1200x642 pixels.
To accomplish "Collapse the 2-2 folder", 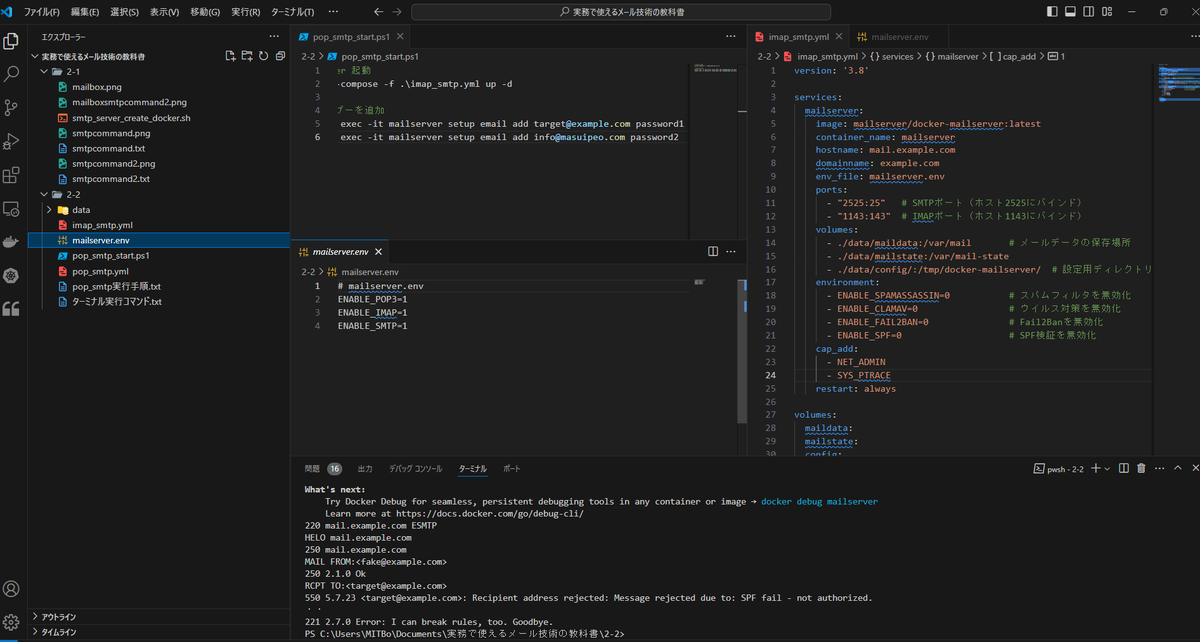I will [x=43, y=194].
